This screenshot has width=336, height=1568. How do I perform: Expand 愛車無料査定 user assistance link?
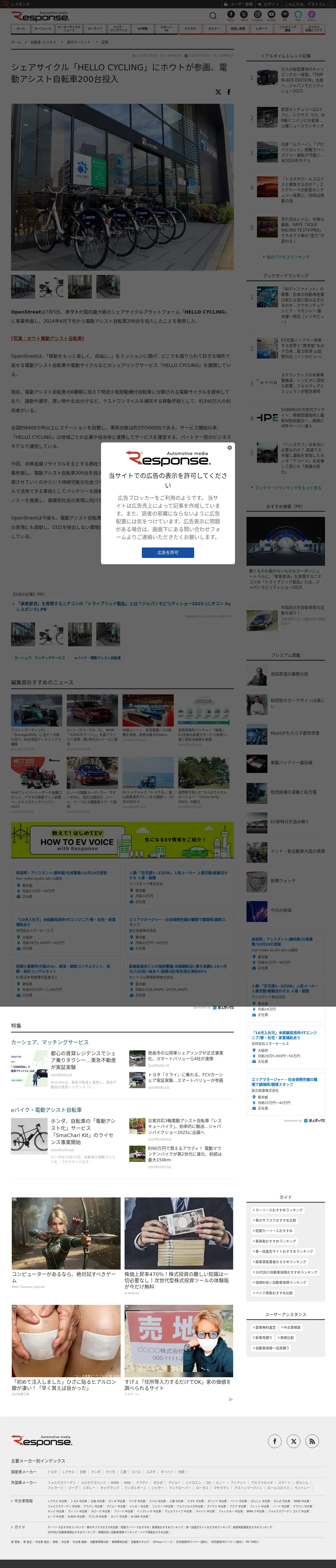click(264, 1328)
